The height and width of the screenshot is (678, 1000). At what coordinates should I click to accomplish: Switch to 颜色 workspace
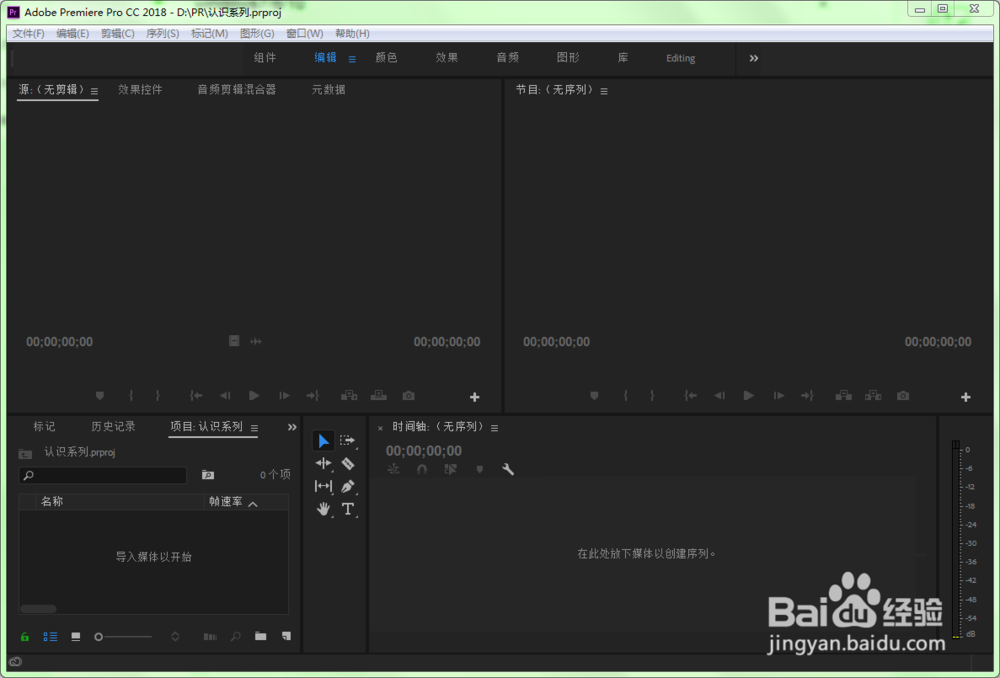[386, 57]
